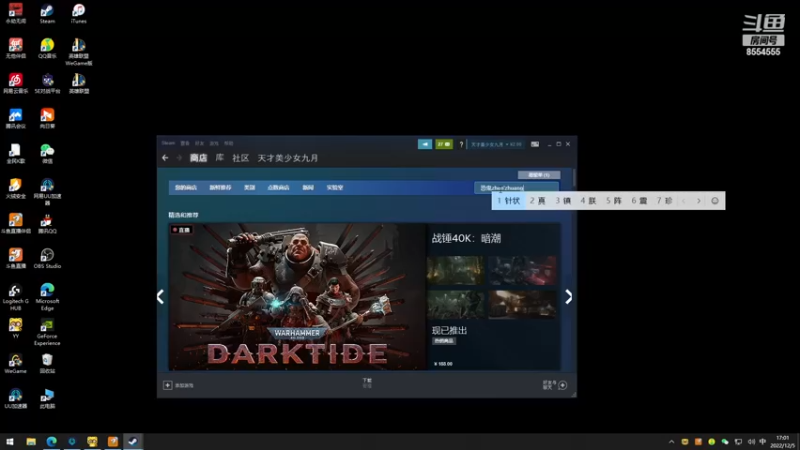
Task: Open the 天才美少女九月 profile tab
Action: tap(288, 158)
